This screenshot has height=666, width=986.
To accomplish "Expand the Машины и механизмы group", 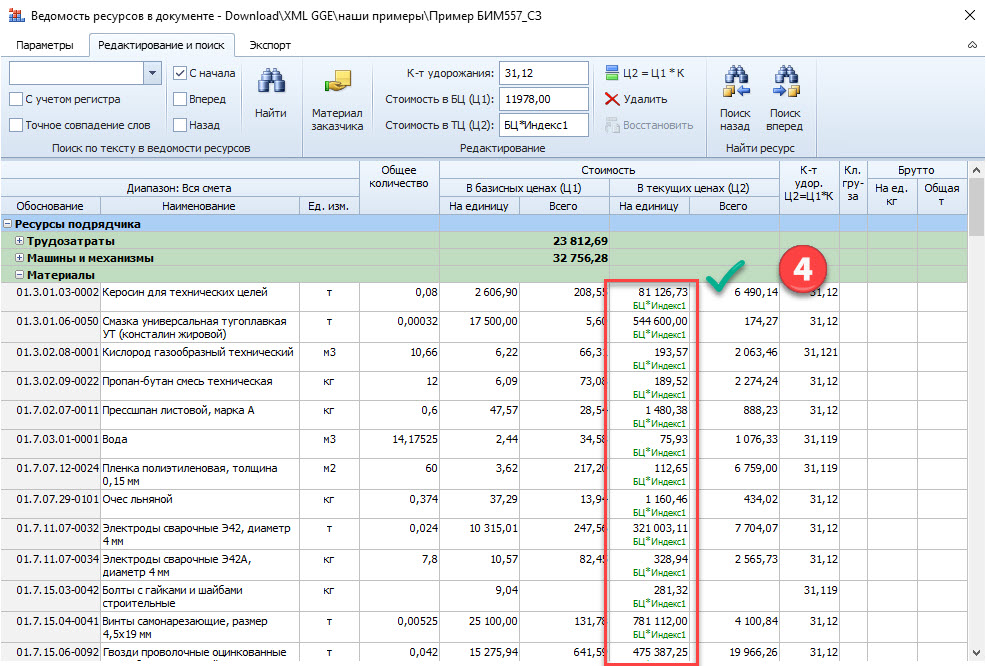I will click(x=20, y=258).
